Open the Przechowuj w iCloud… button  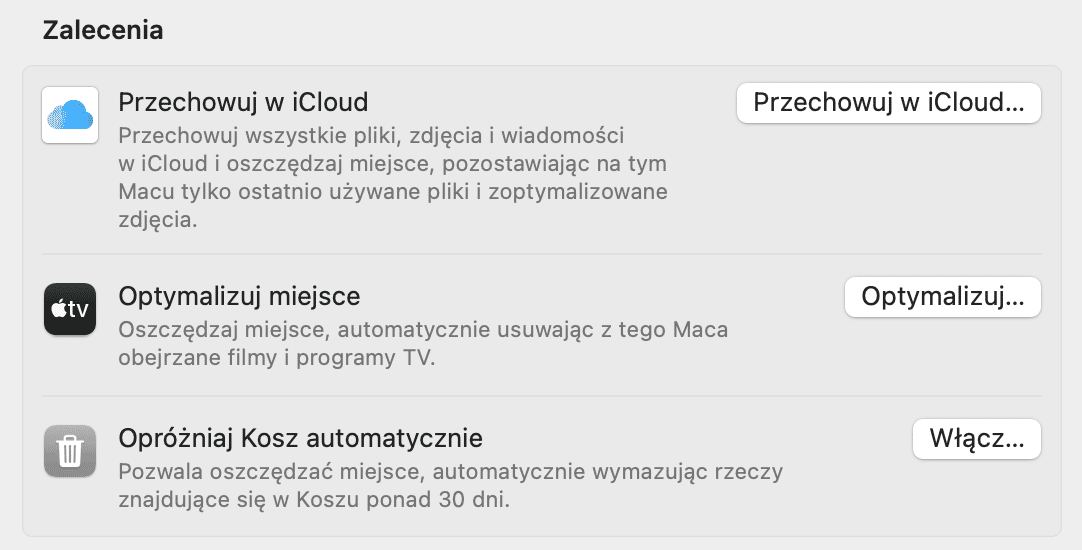pyautogui.click(x=888, y=103)
